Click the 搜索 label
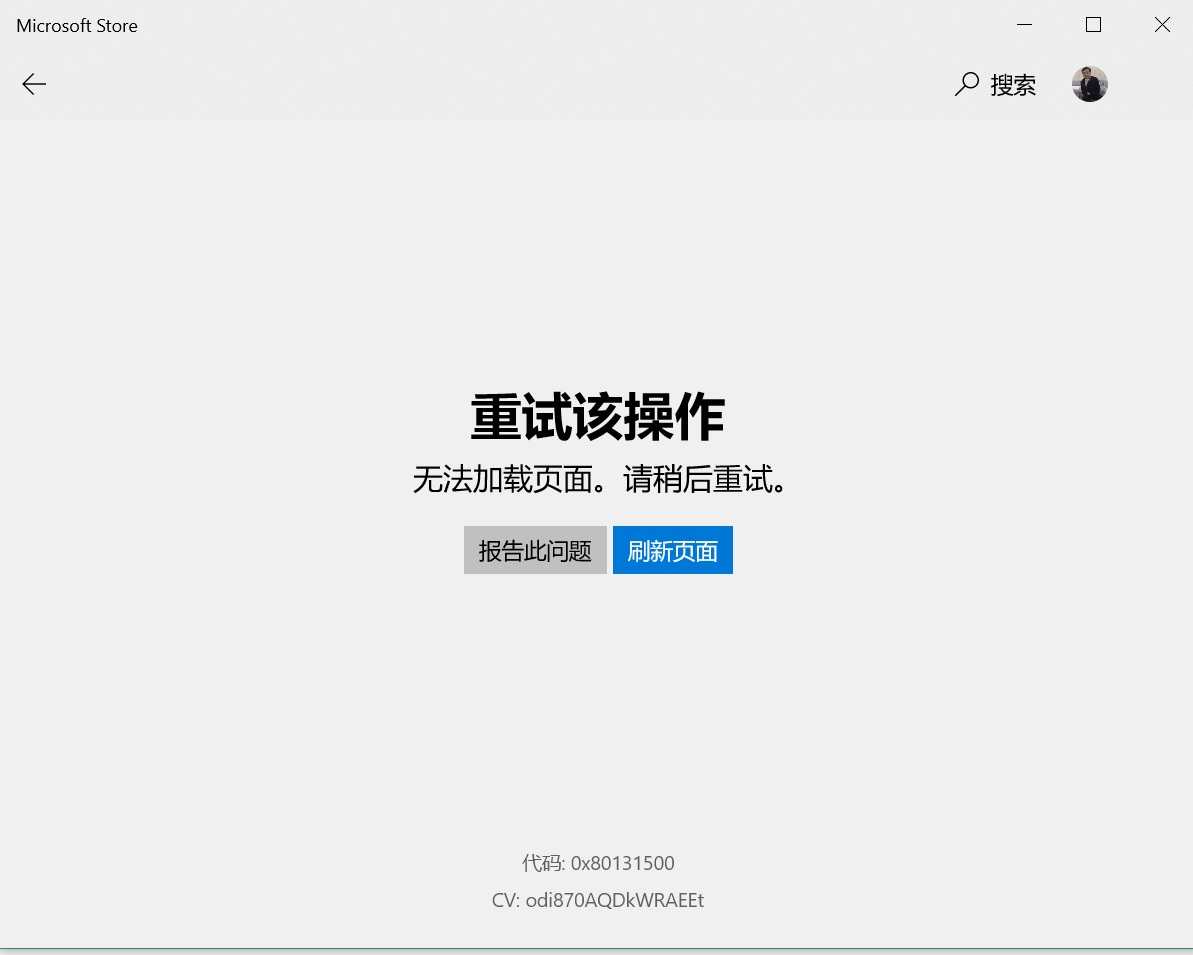The height and width of the screenshot is (955, 1193). tap(1013, 84)
